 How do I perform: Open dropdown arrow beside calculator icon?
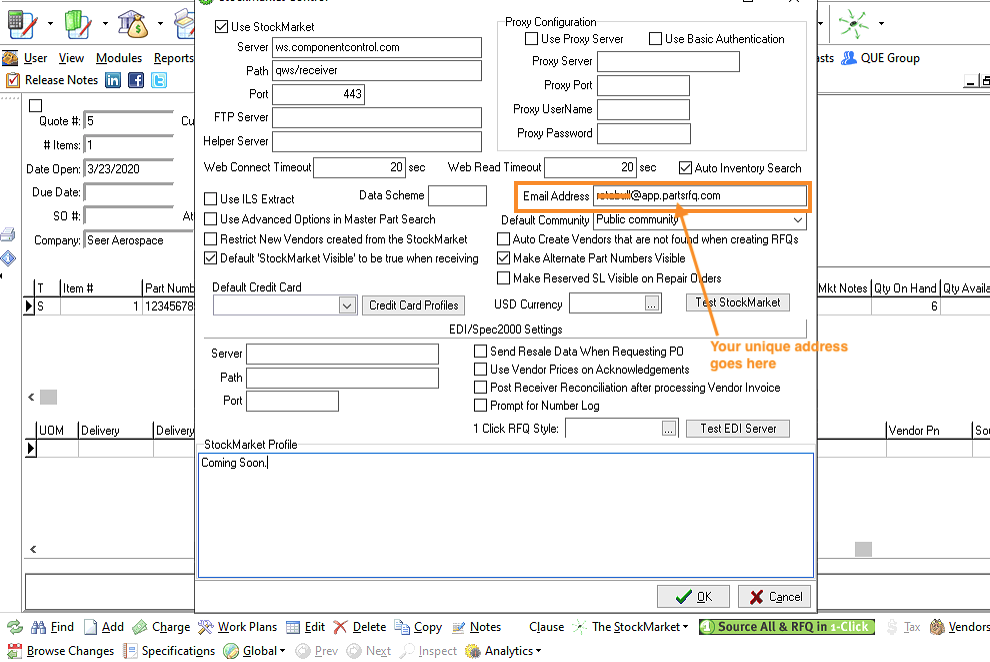(x=50, y=24)
